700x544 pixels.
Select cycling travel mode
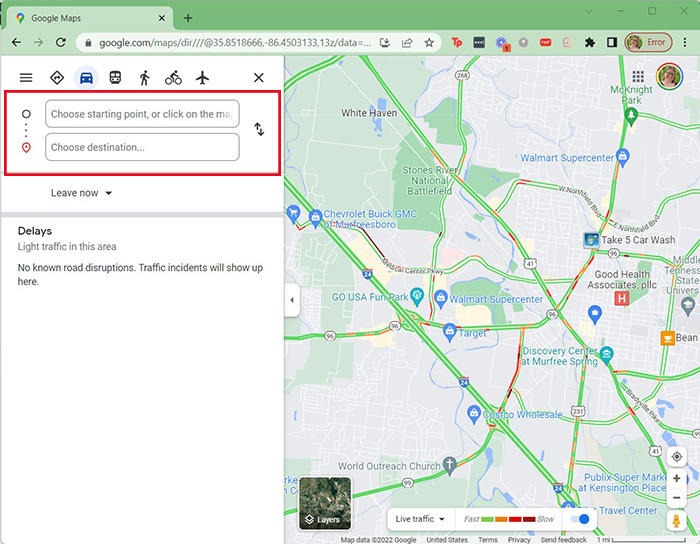(173, 78)
